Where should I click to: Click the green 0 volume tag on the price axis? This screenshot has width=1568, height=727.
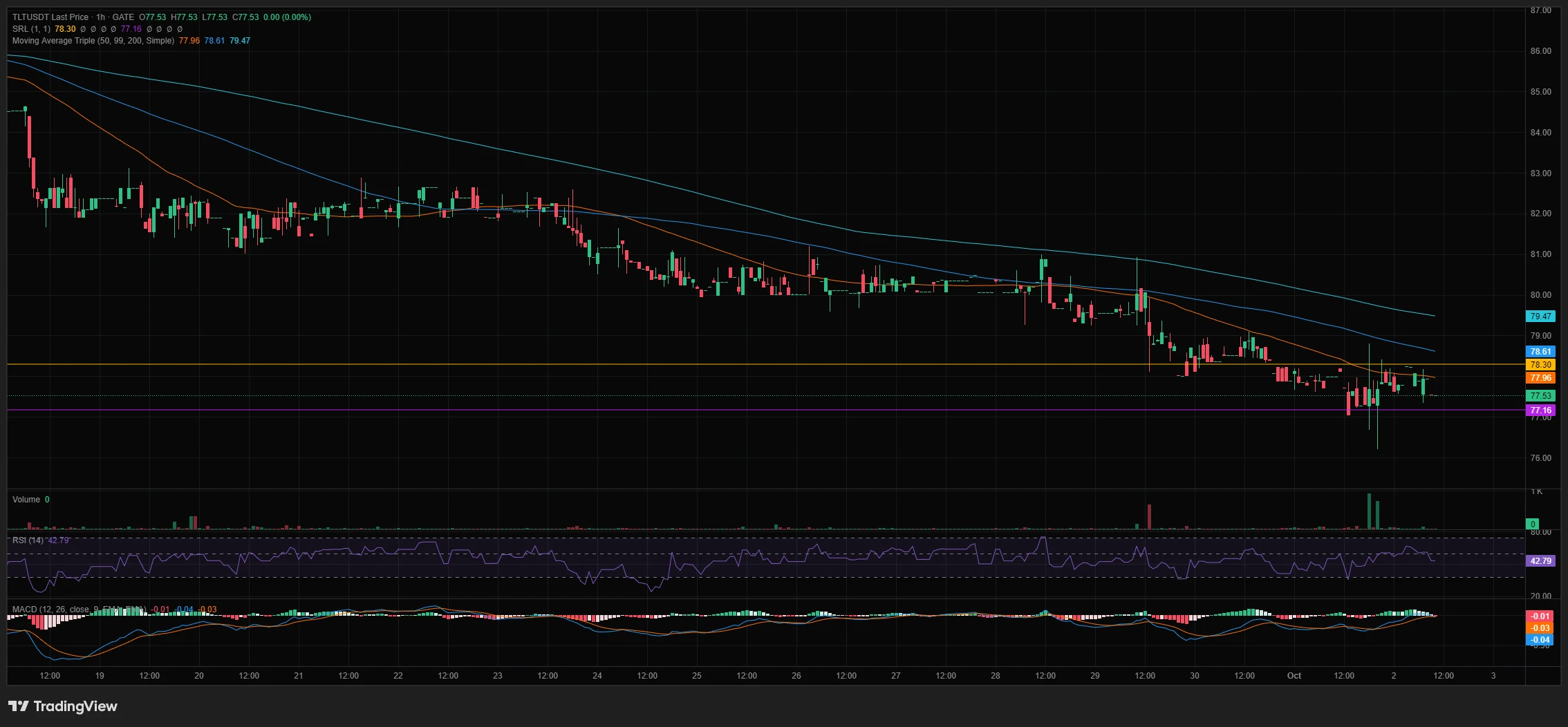pos(1533,525)
